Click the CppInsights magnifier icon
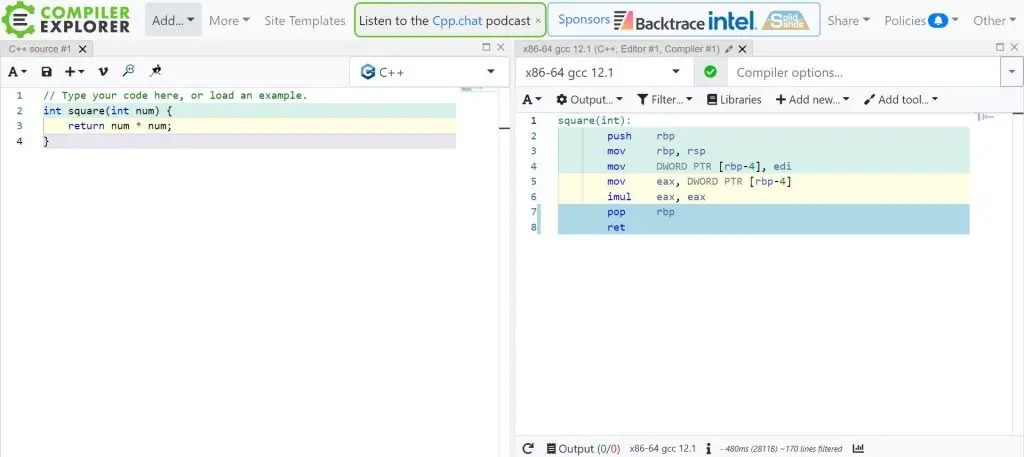This screenshot has width=1024, height=457. coord(129,71)
